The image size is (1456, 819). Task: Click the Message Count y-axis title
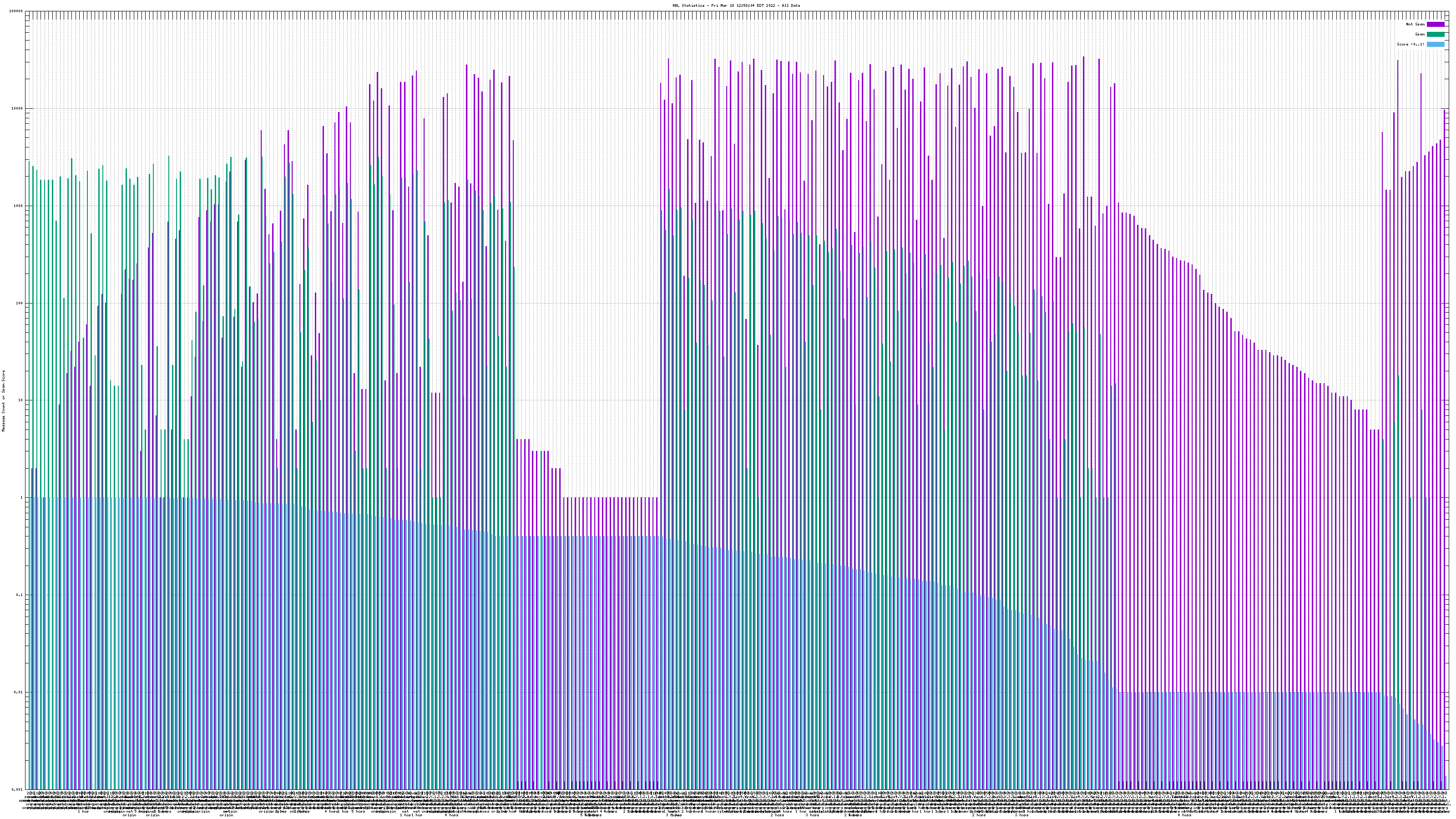(x=3, y=401)
